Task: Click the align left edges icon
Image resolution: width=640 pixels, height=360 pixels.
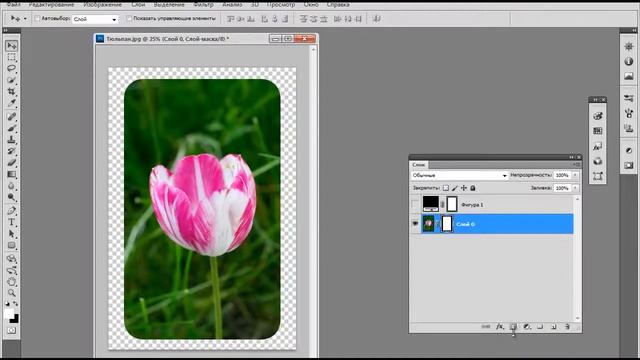Action: click(264, 18)
